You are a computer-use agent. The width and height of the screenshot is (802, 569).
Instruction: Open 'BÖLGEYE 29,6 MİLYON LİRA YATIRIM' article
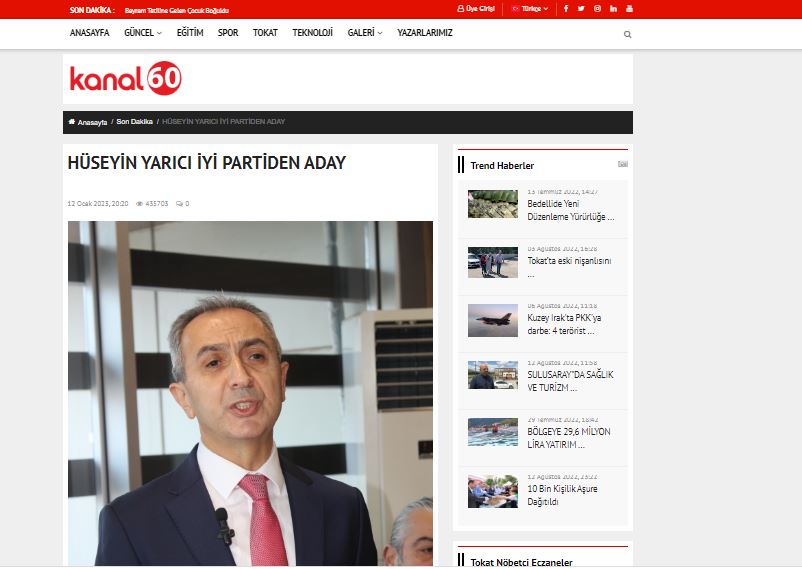pyautogui.click(x=569, y=438)
